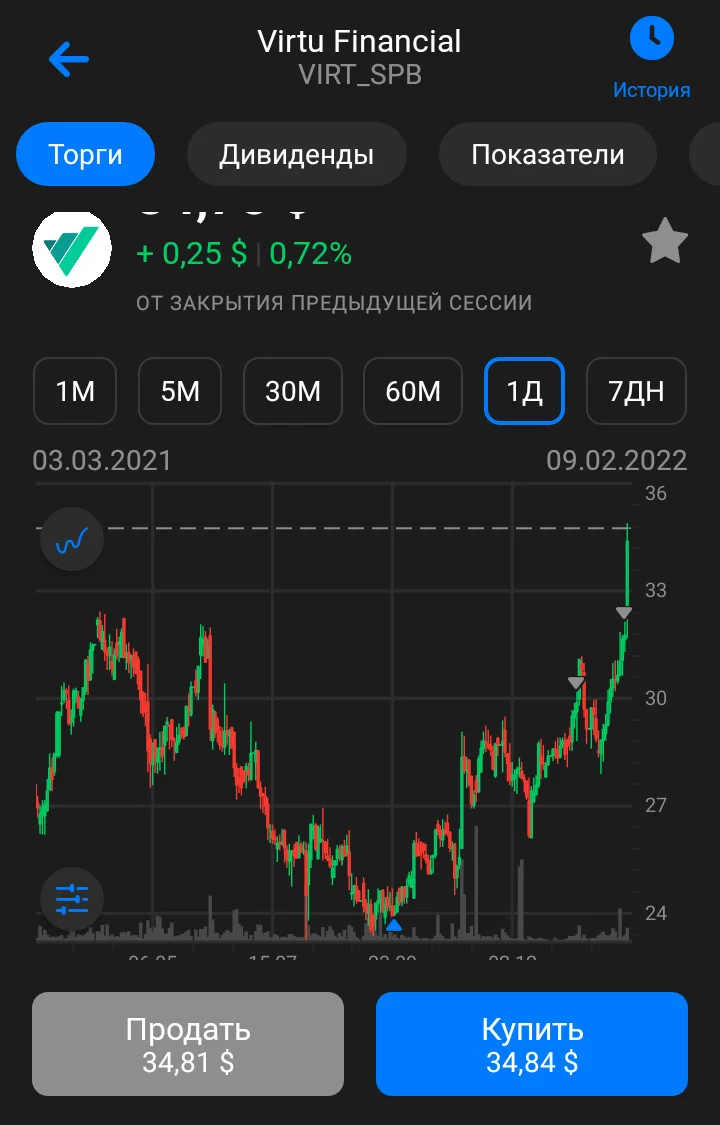
Task: Switch to the Дивиденды tab
Action: (x=297, y=154)
